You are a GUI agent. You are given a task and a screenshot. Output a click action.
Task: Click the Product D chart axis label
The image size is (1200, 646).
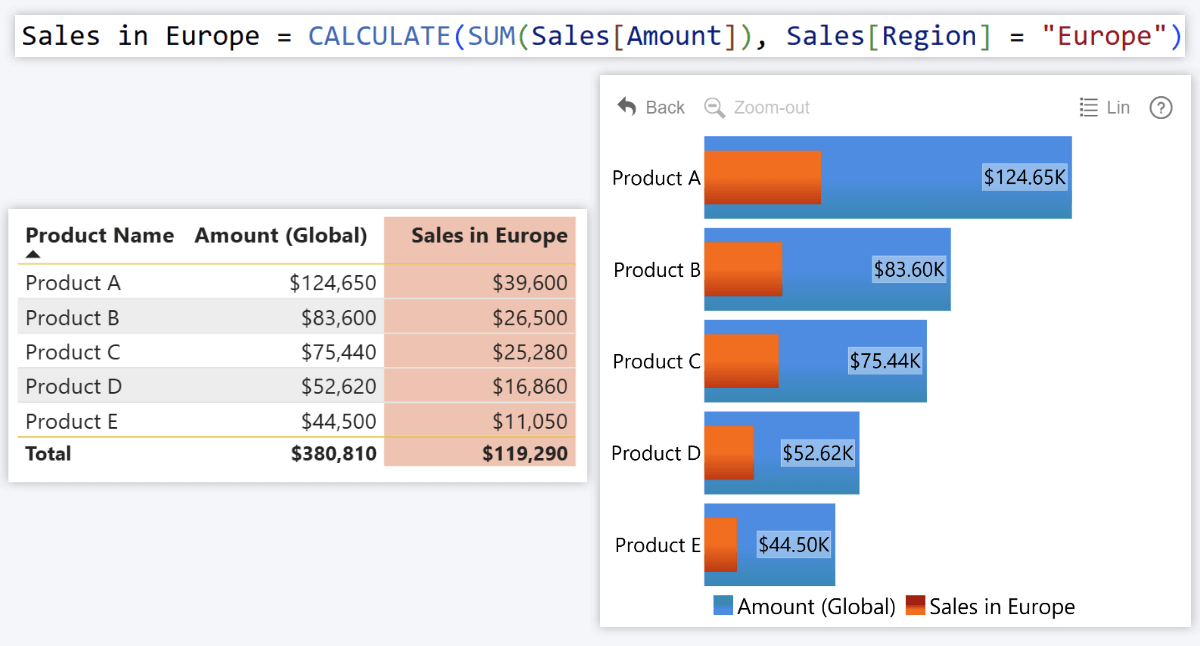(656, 453)
